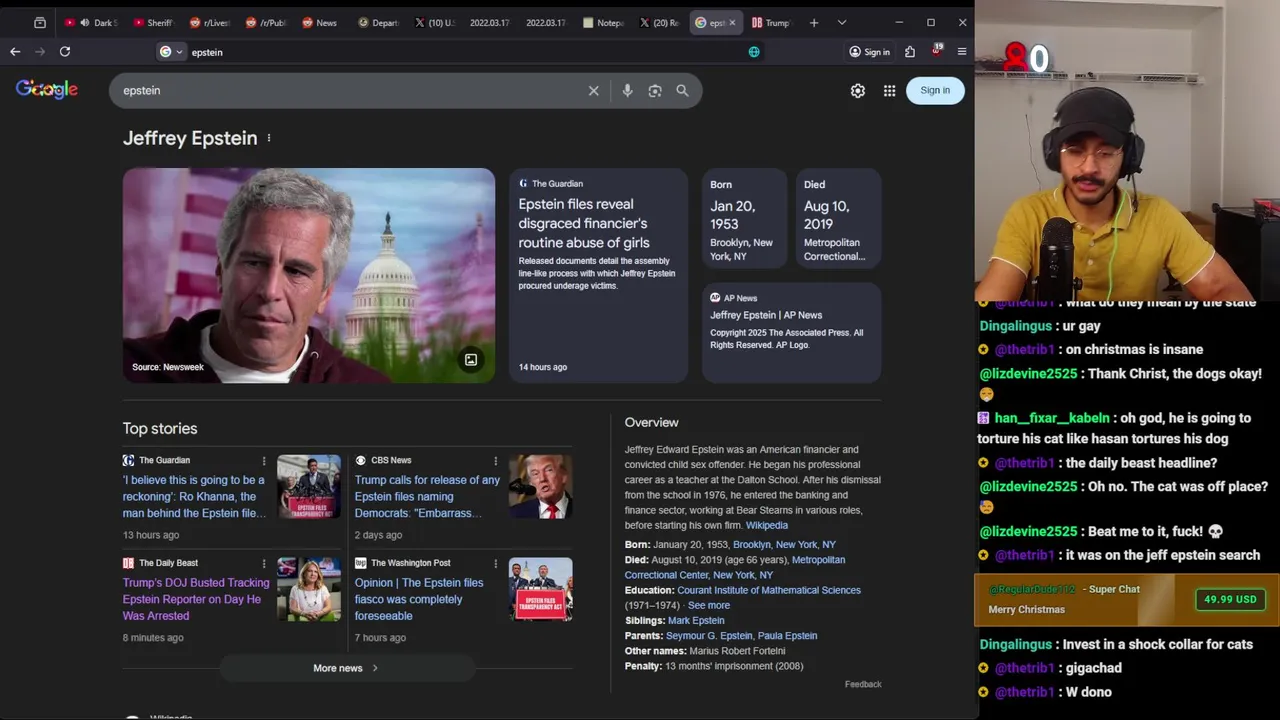
Task: Open CBS News Trump calls for release story
Action: click(x=427, y=496)
